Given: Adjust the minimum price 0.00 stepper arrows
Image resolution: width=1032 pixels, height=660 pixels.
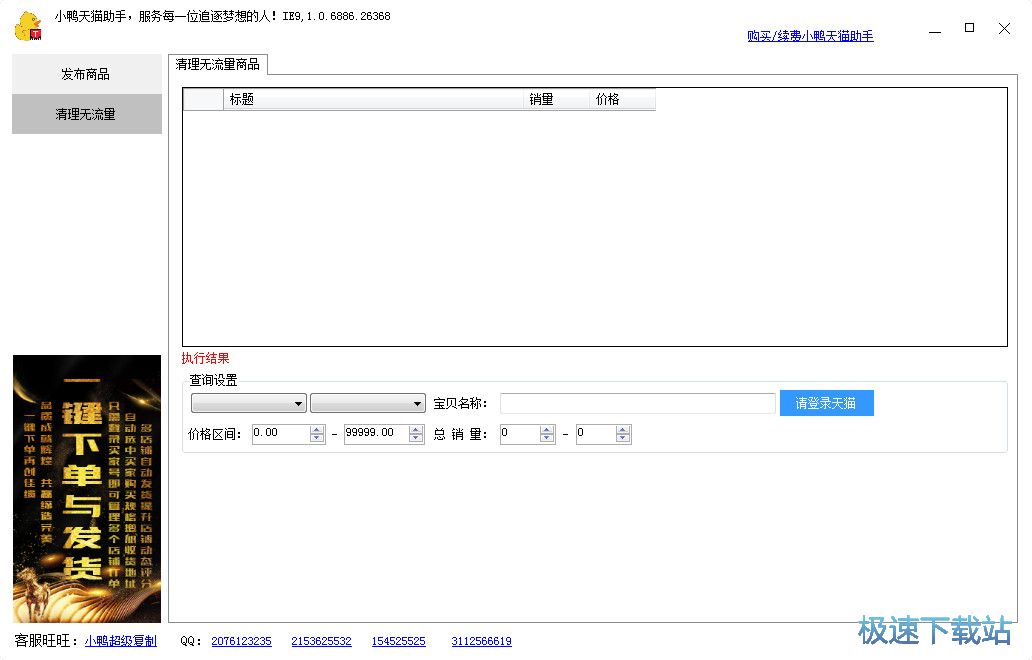Looking at the screenshot, I should pos(317,434).
